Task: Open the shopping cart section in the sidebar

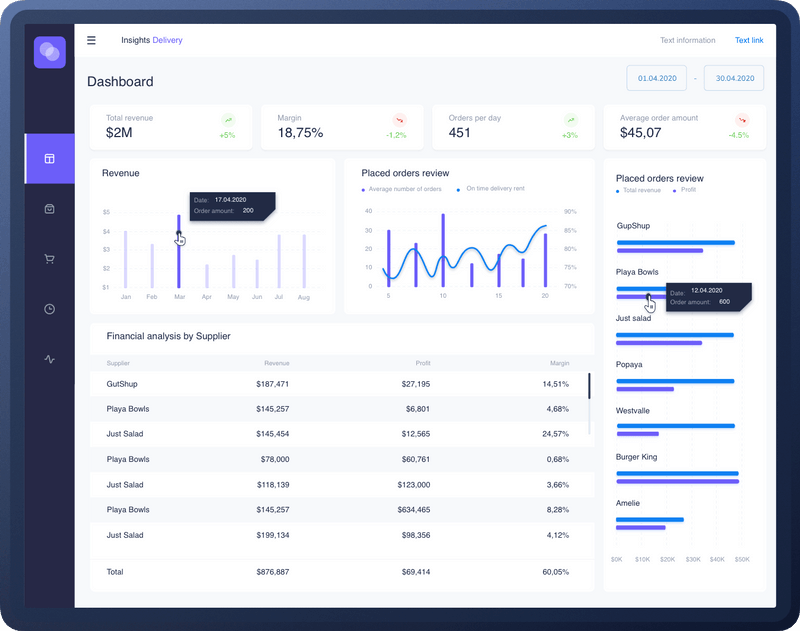Action: 48,259
